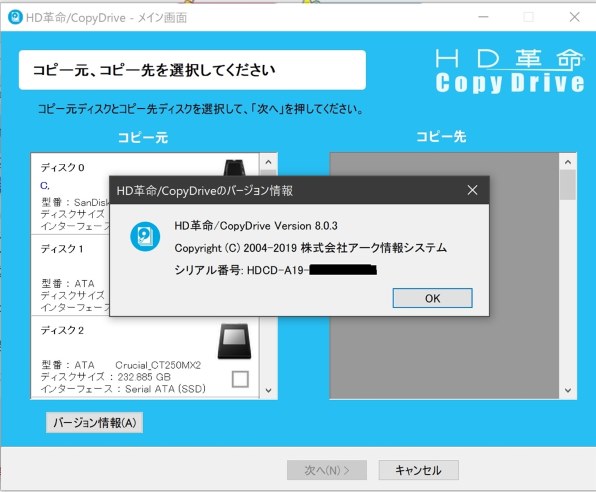The image size is (596, 492).
Task: Click OK in the version info dialog
Action: pyautogui.click(x=433, y=298)
